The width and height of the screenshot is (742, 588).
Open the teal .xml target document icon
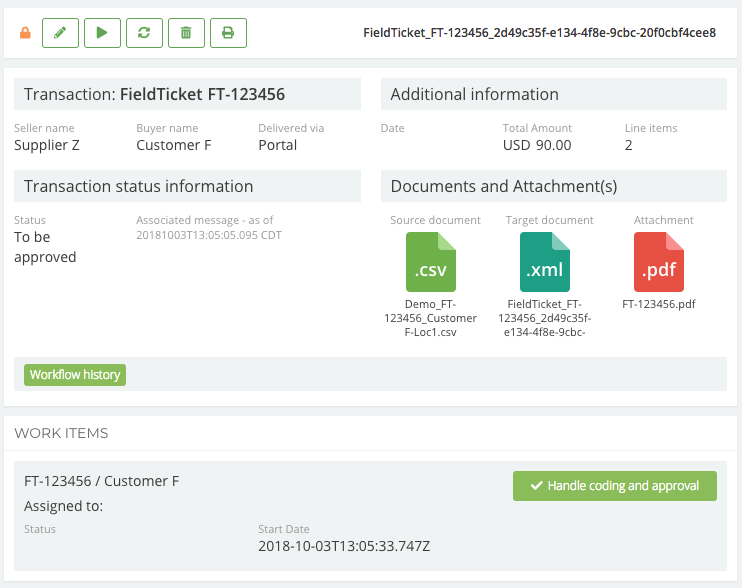click(545, 260)
